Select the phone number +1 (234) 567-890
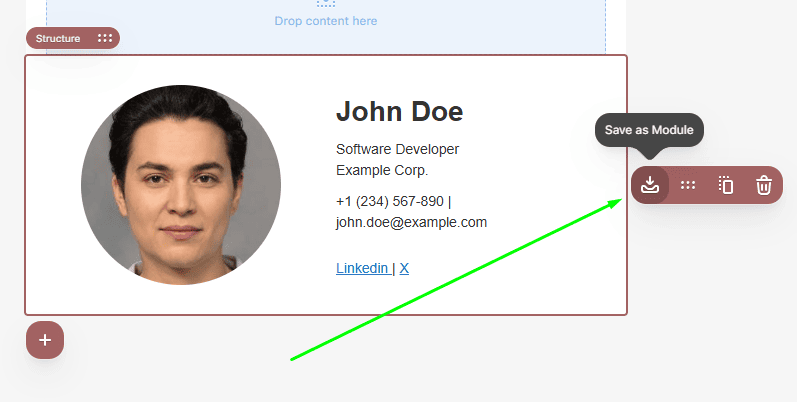Viewport: 797px width, 402px height. [390, 201]
